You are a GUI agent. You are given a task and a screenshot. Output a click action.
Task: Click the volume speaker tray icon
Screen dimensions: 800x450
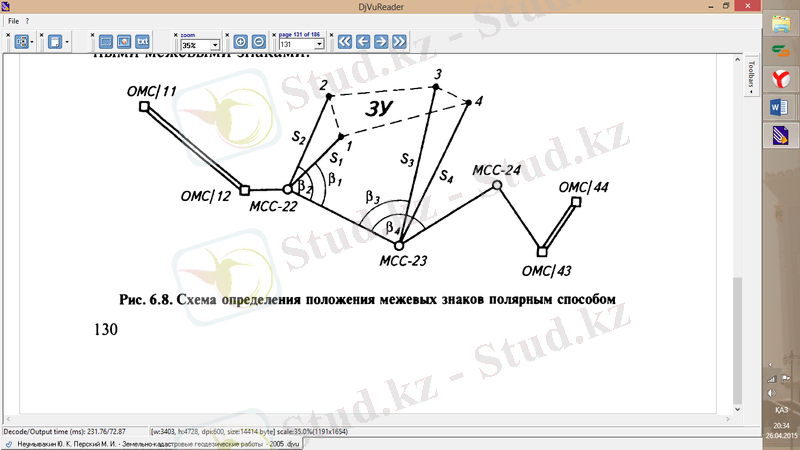pos(771,393)
